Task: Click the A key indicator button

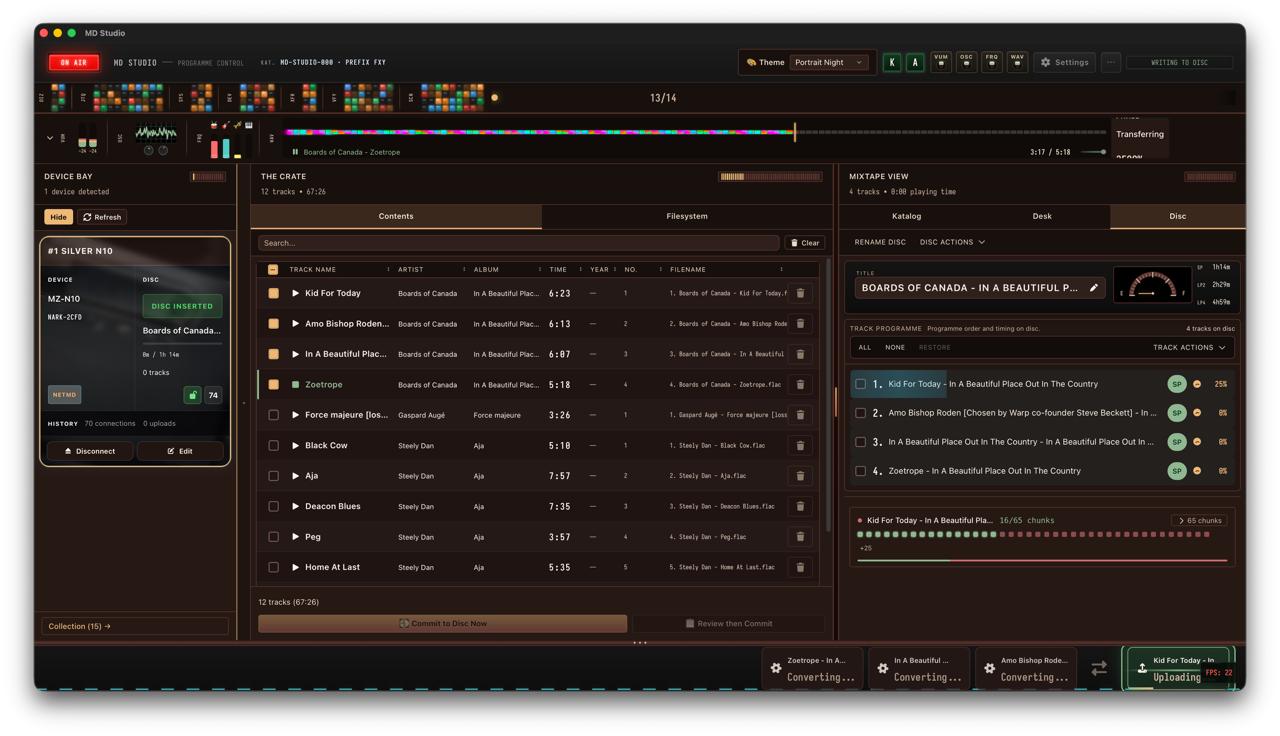Action: (915, 62)
